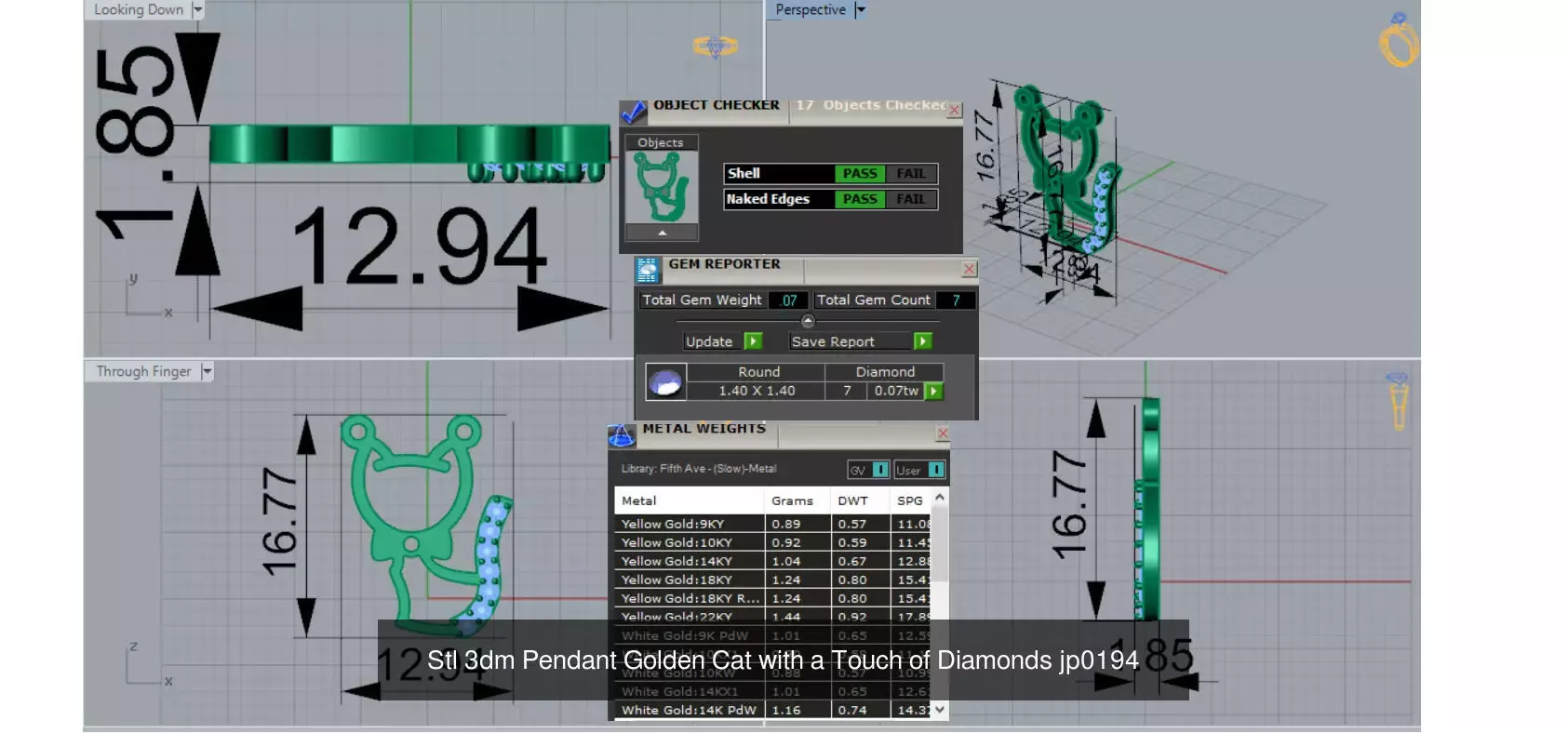
Task: Click the Metal Weights scroll-up arrow
Action: pyautogui.click(x=940, y=497)
